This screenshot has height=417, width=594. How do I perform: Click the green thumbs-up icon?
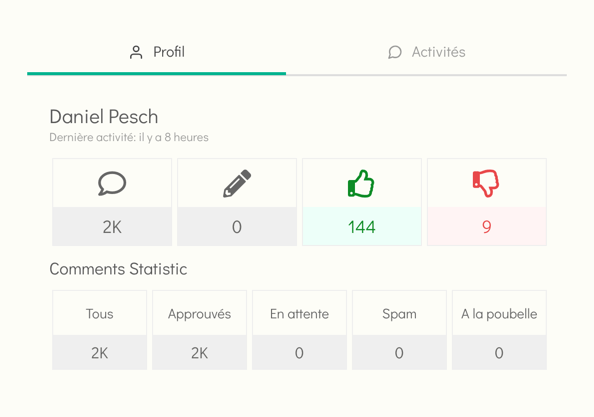(x=361, y=184)
